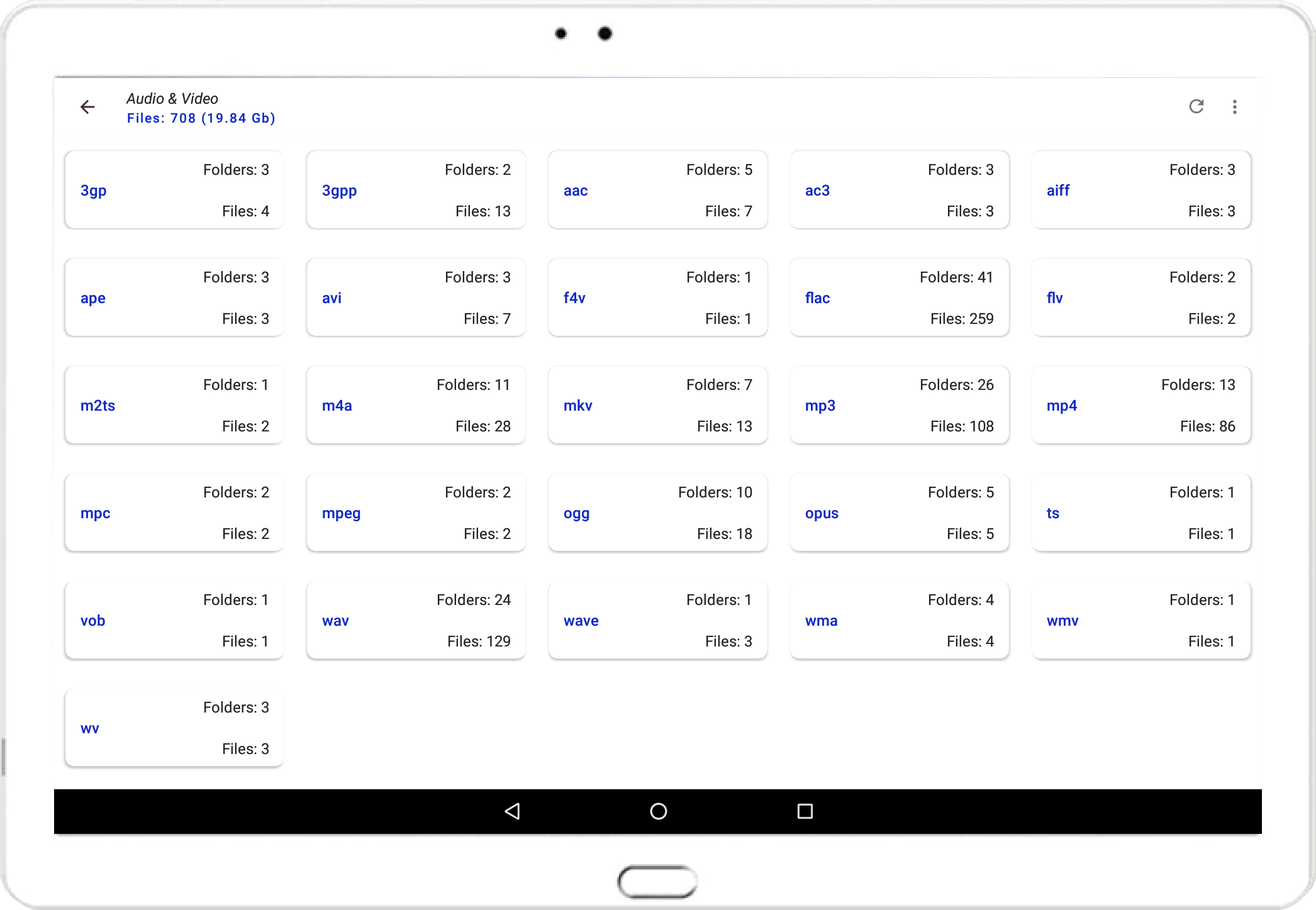Screen dimensions: 1316x910
Task: View the ogg file type card
Action: (657, 513)
